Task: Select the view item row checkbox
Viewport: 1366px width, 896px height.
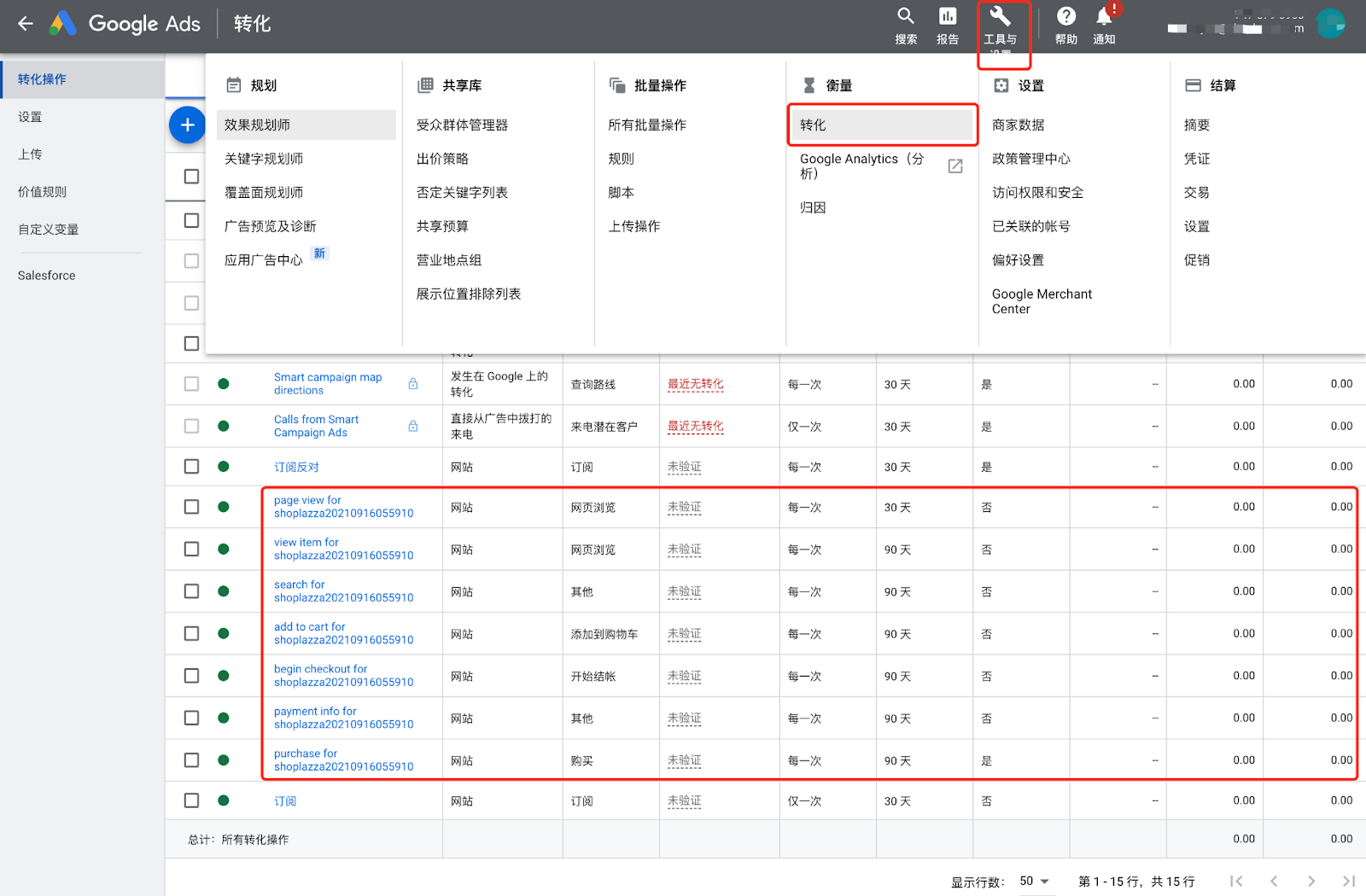Action: [191, 550]
